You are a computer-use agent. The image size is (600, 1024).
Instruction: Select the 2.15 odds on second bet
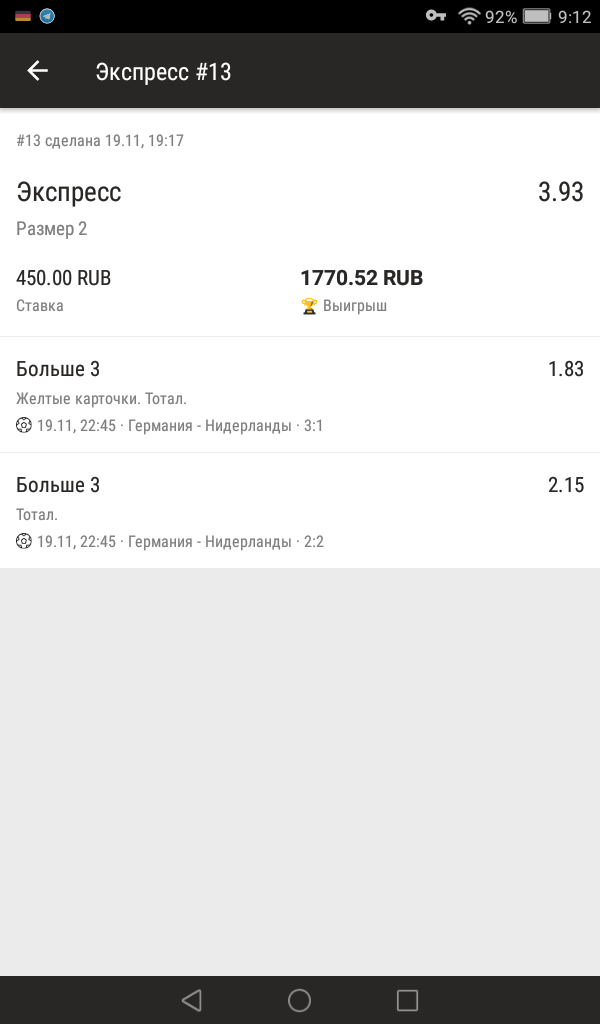pos(565,486)
